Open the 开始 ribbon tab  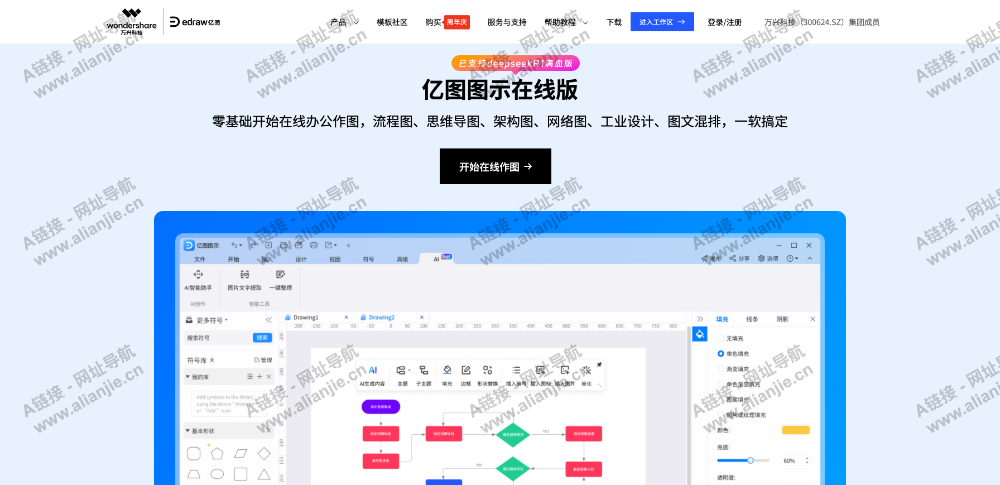click(233, 259)
